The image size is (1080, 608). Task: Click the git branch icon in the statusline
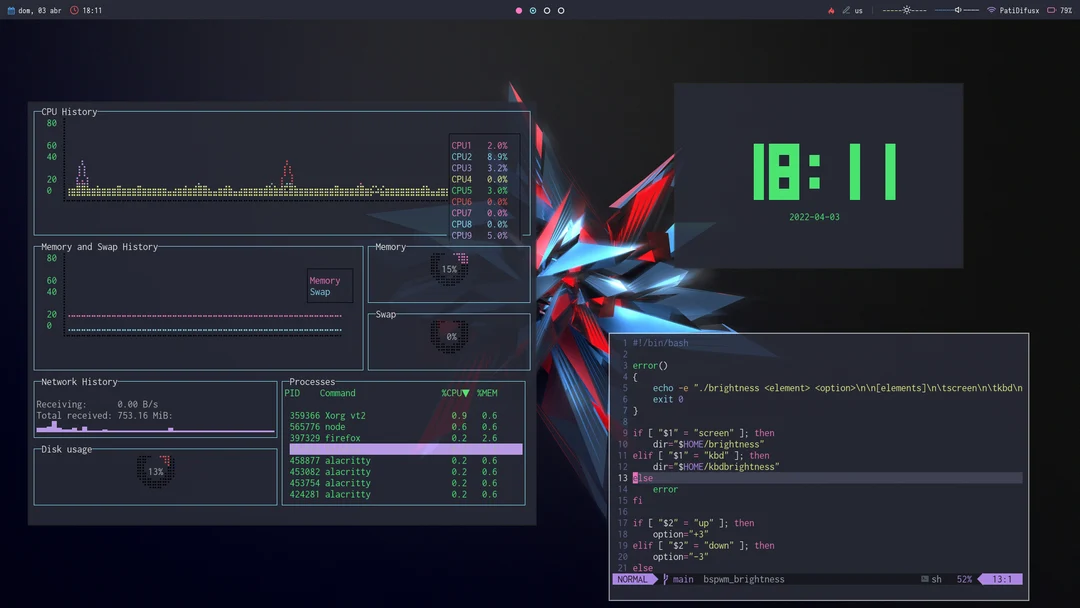pyautogui.click(x=664, y=579)
